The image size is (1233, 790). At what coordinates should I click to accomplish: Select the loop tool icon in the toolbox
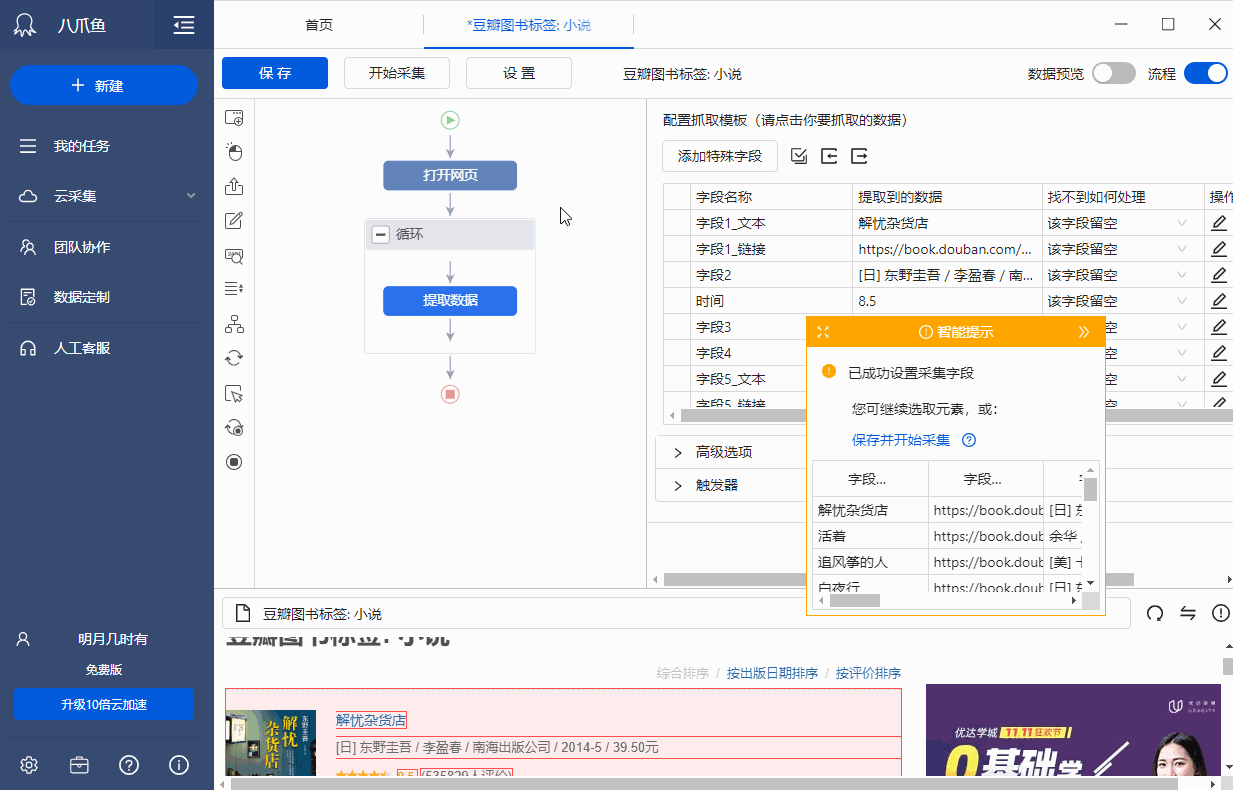tap(234, 358)
